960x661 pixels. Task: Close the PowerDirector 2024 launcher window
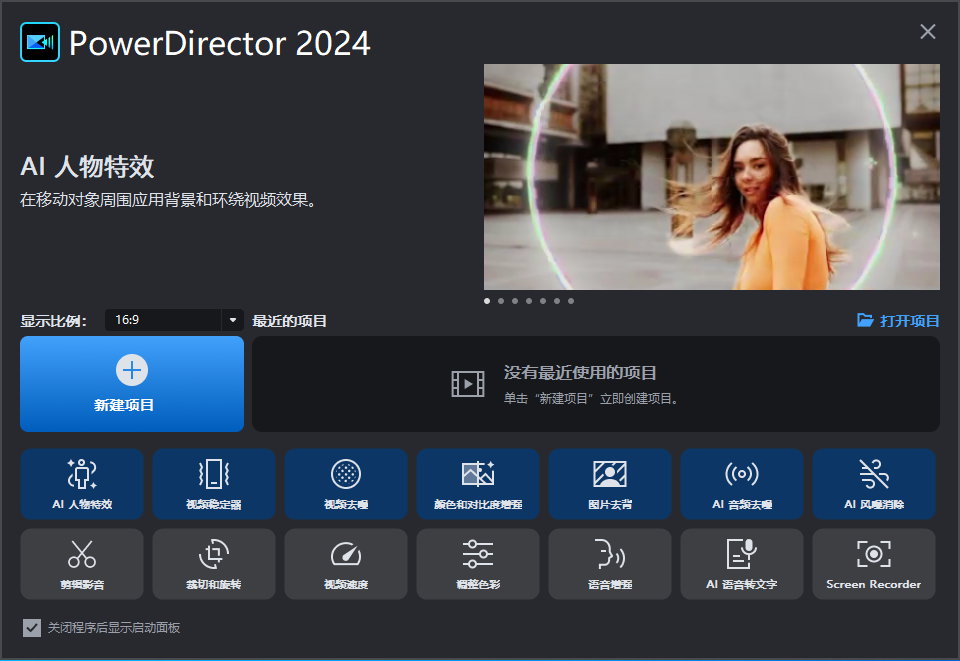click(x=928, y=32)
